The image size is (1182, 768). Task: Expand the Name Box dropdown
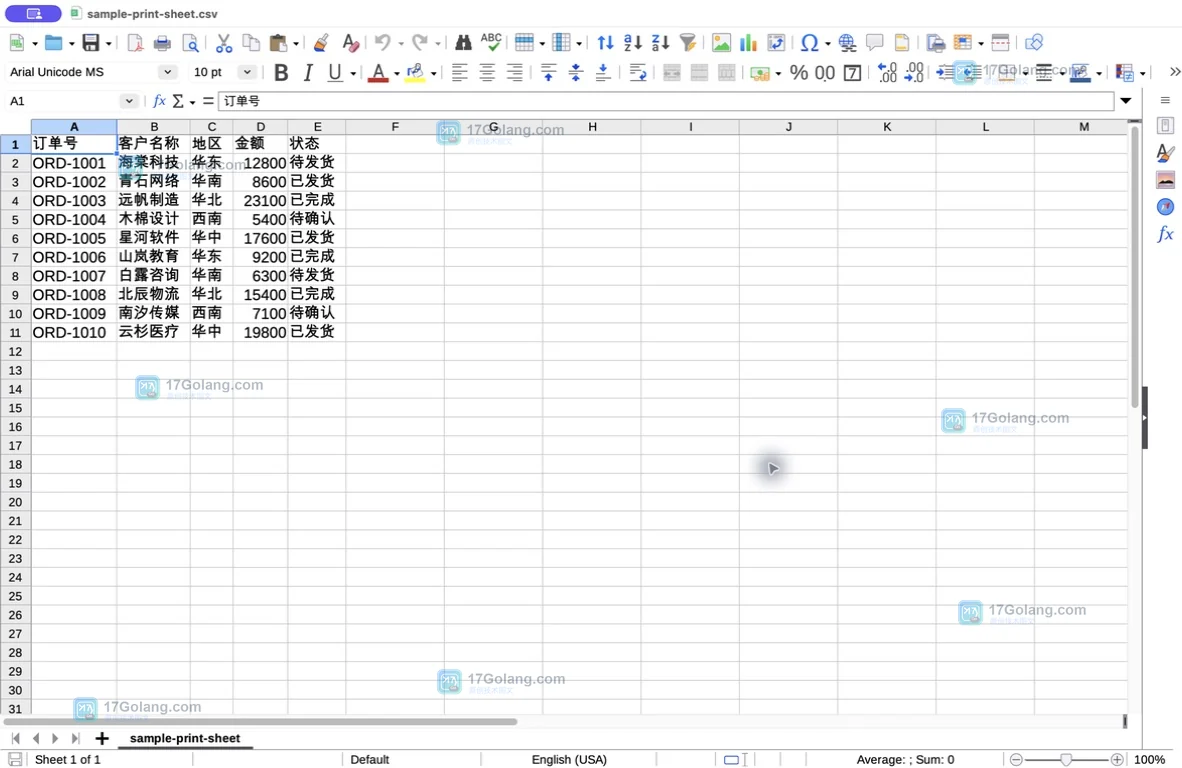[x=129, y=101]
